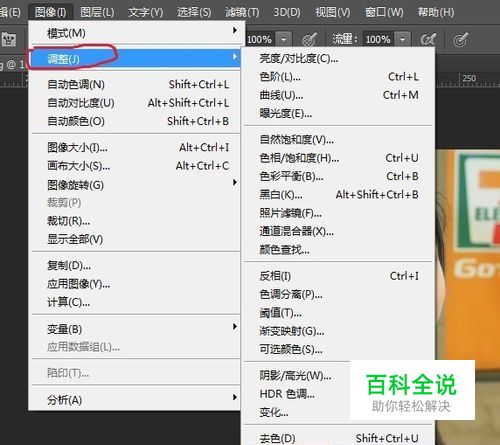Select the highlighted 调整(J) menu item
The width and height of the screenshot is (500, 445).
(x=136, y=59)
